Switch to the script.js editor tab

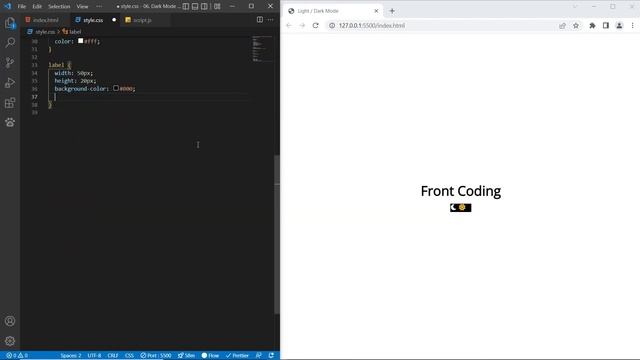[142, 20]
